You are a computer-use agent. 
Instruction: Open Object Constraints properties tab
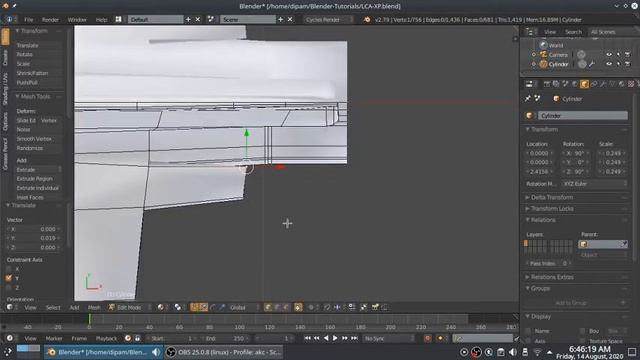pos(594,84)
